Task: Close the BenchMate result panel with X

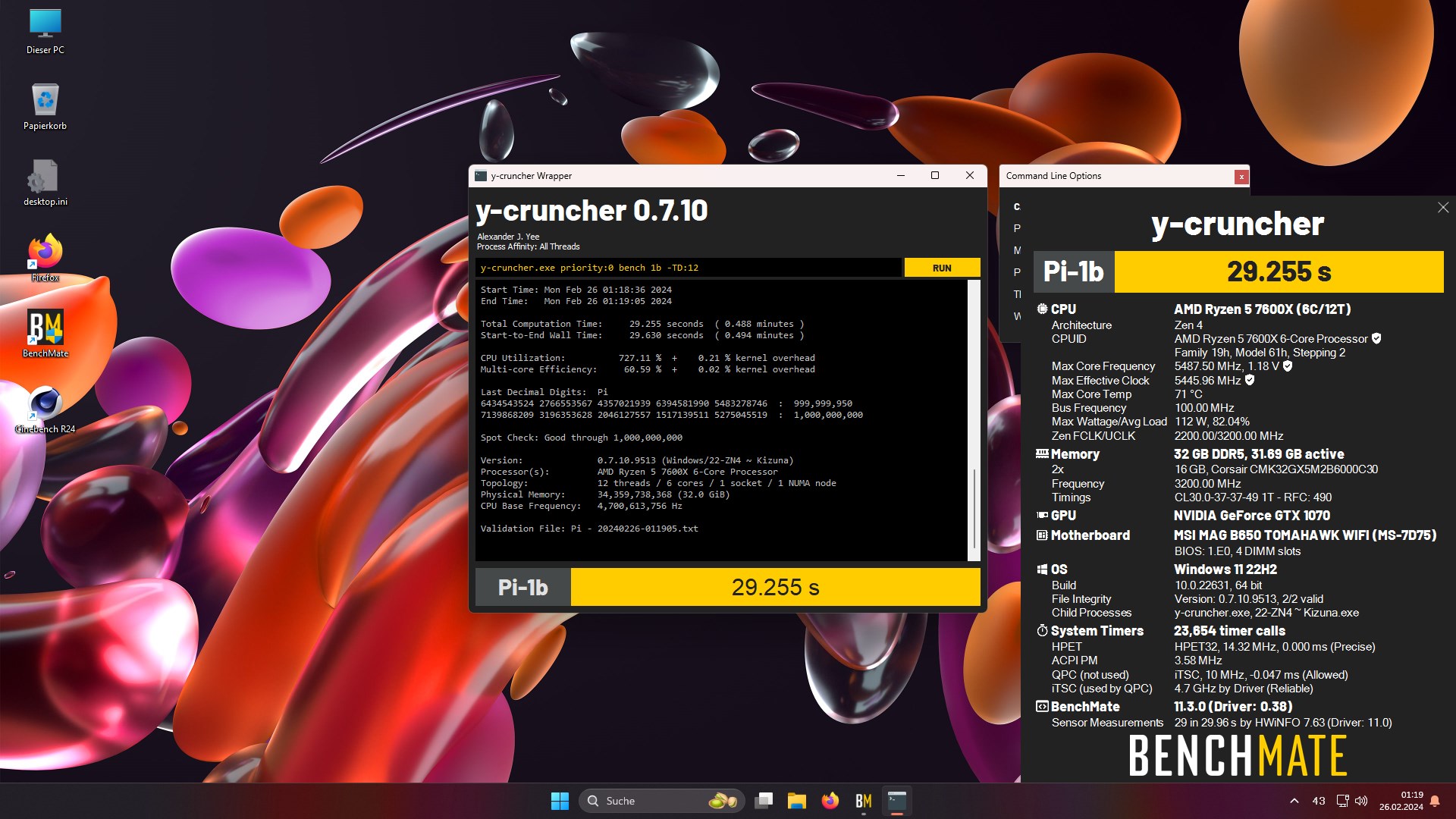Action: [1442, 207]
